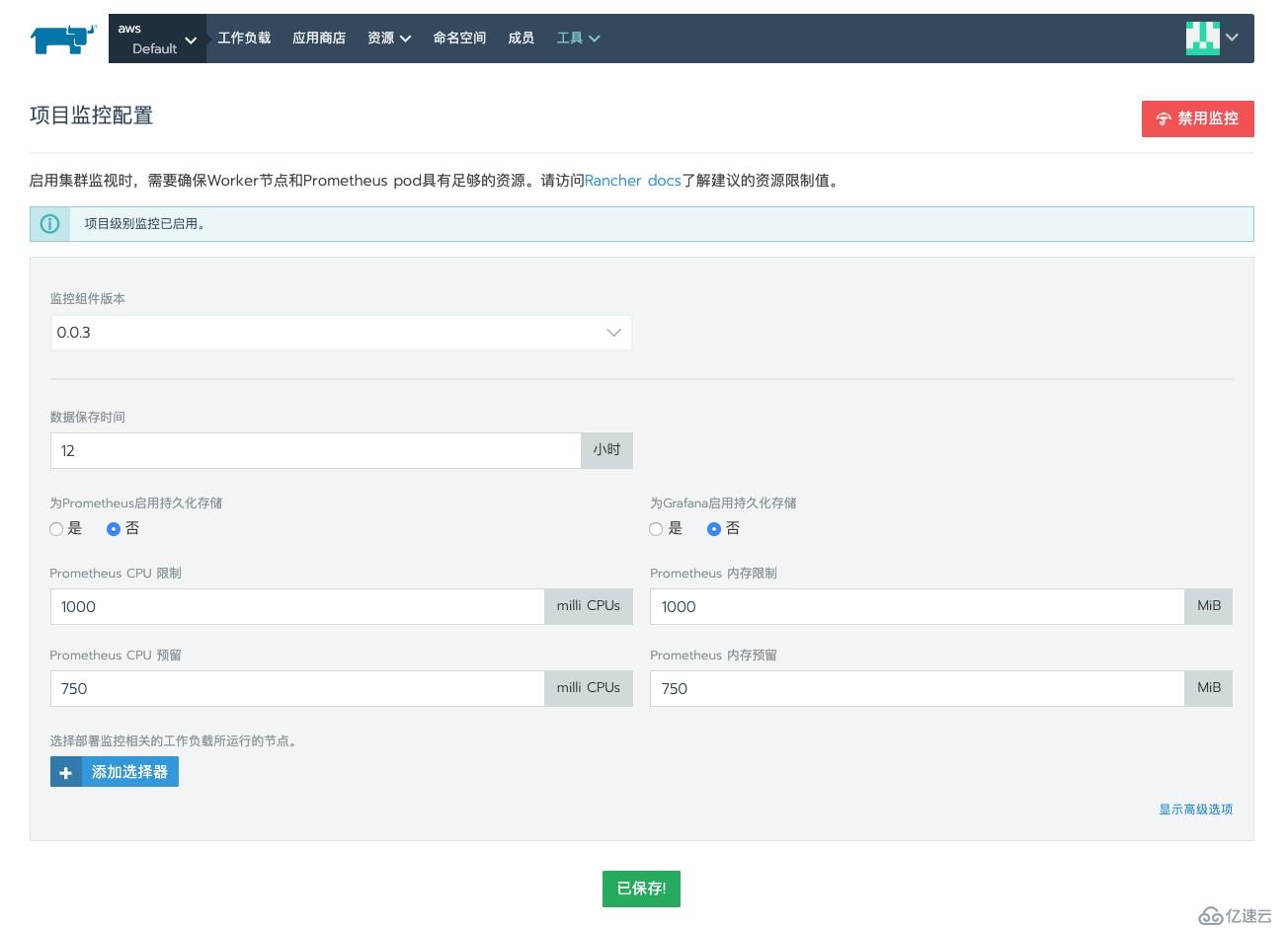The image size is (1288, 928).
Task: Click the Prometheus 内存预留 input
Action: [917, 689]
